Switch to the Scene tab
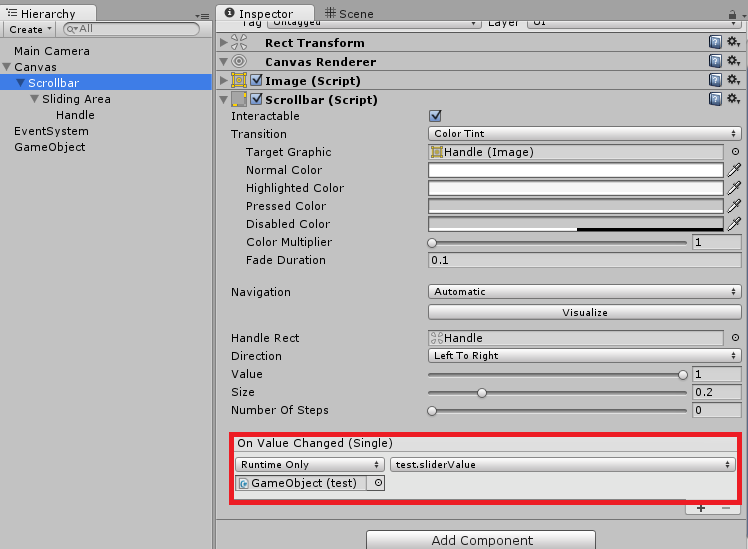The image size is (748, 549). click(x=349, y=14)
